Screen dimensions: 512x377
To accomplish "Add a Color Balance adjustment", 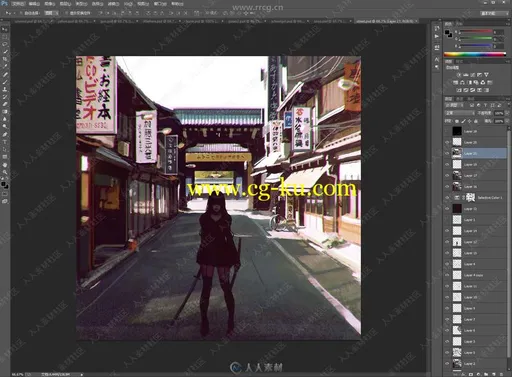I will (x=462, y=82).
